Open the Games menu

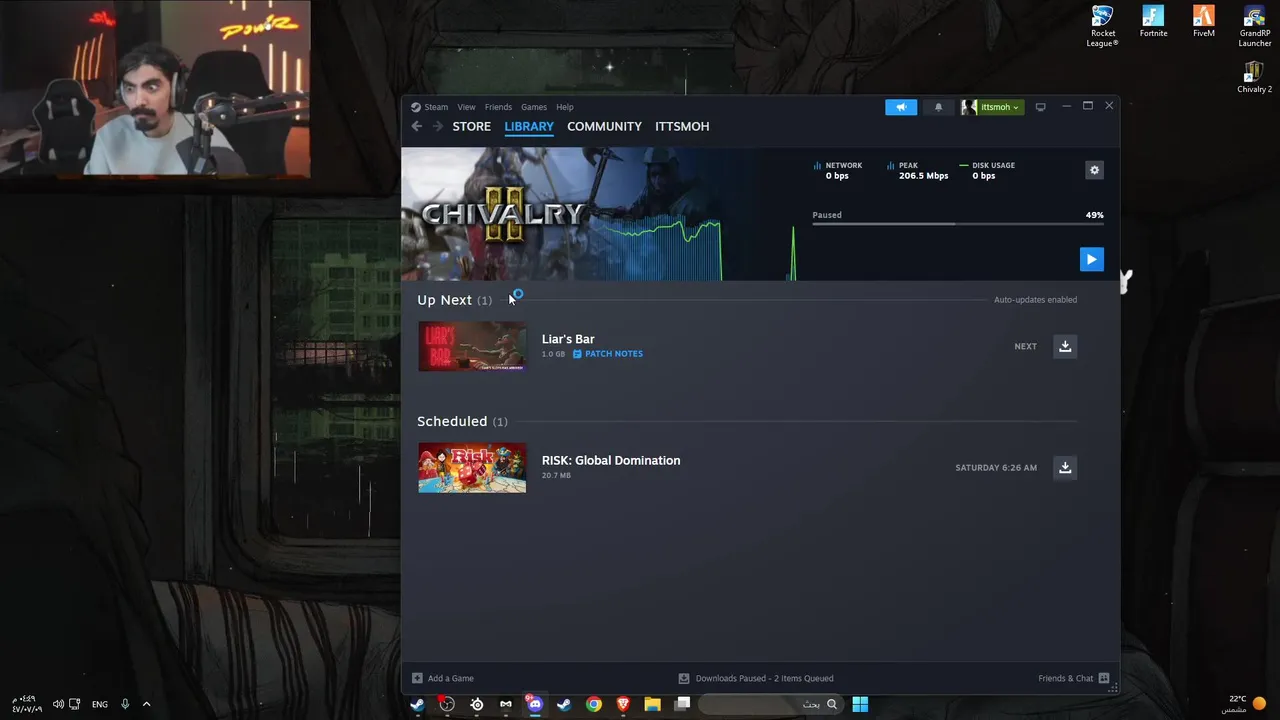[x=534, y=107]
